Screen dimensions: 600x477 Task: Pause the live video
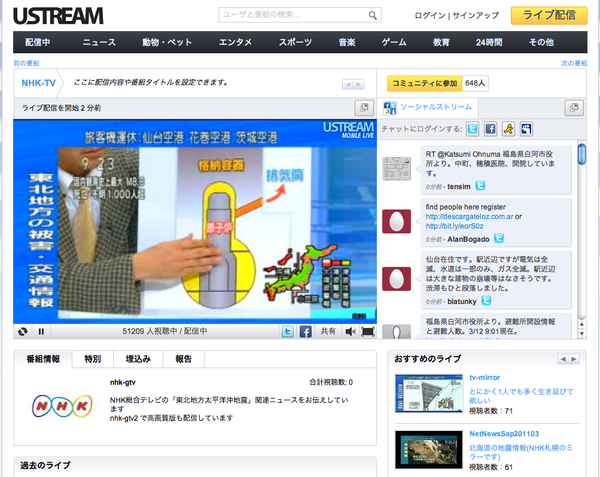tap(41, 331)
